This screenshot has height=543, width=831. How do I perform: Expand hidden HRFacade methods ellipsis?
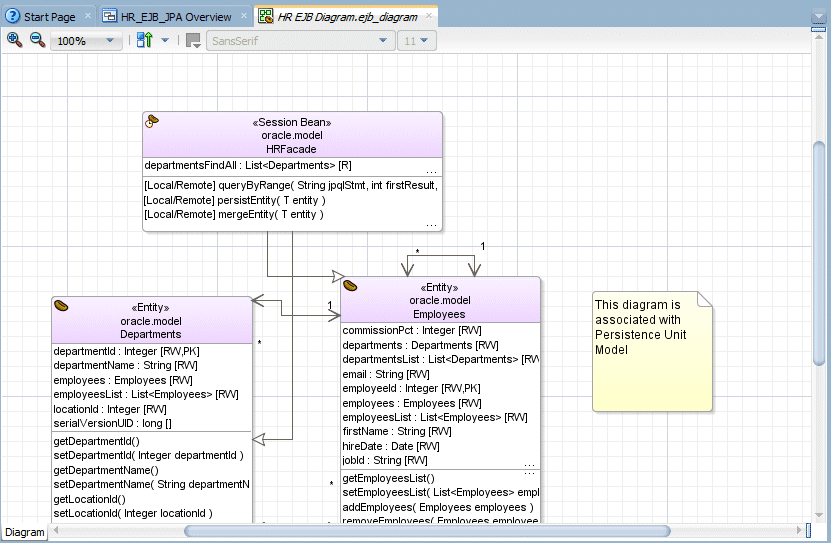[x=431, y=226]
